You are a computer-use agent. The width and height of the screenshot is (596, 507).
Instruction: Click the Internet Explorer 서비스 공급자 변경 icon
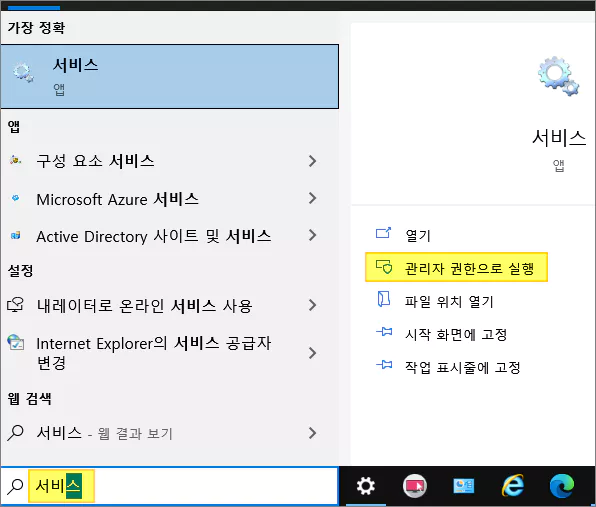(16, 342)
